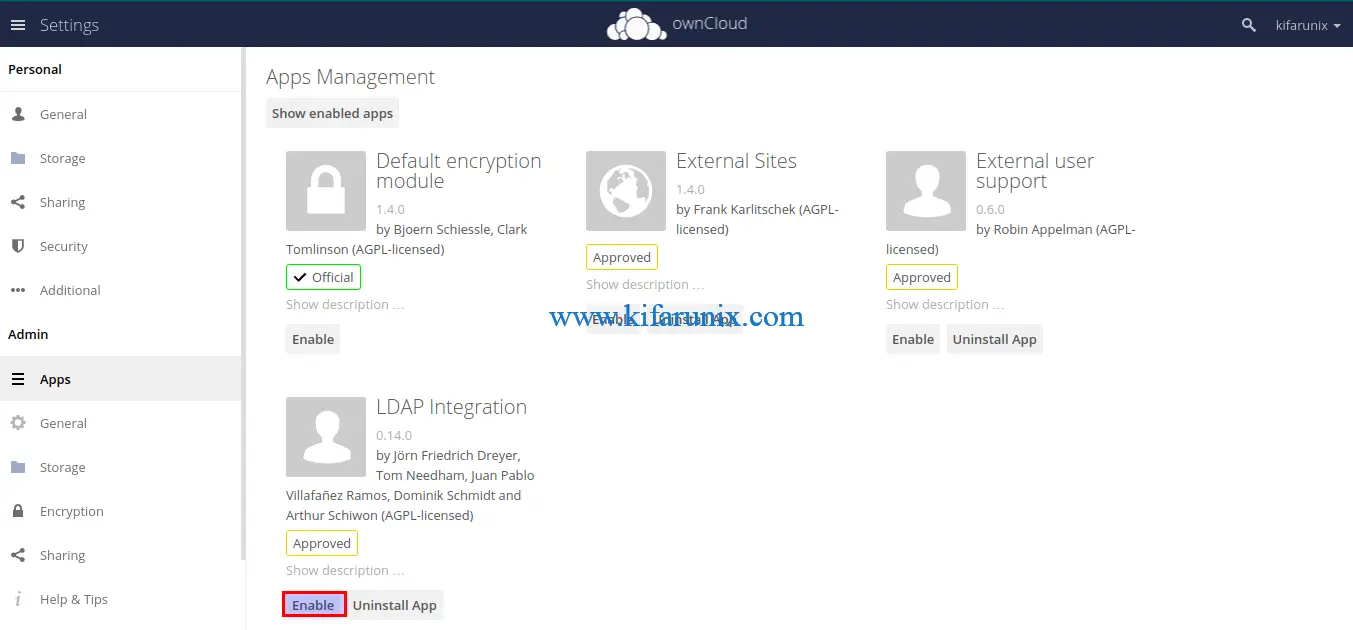The width and height of the screenshot is (1353, 630).
Task: Open the Security settings via shield icon
Action: coord(18,246)
